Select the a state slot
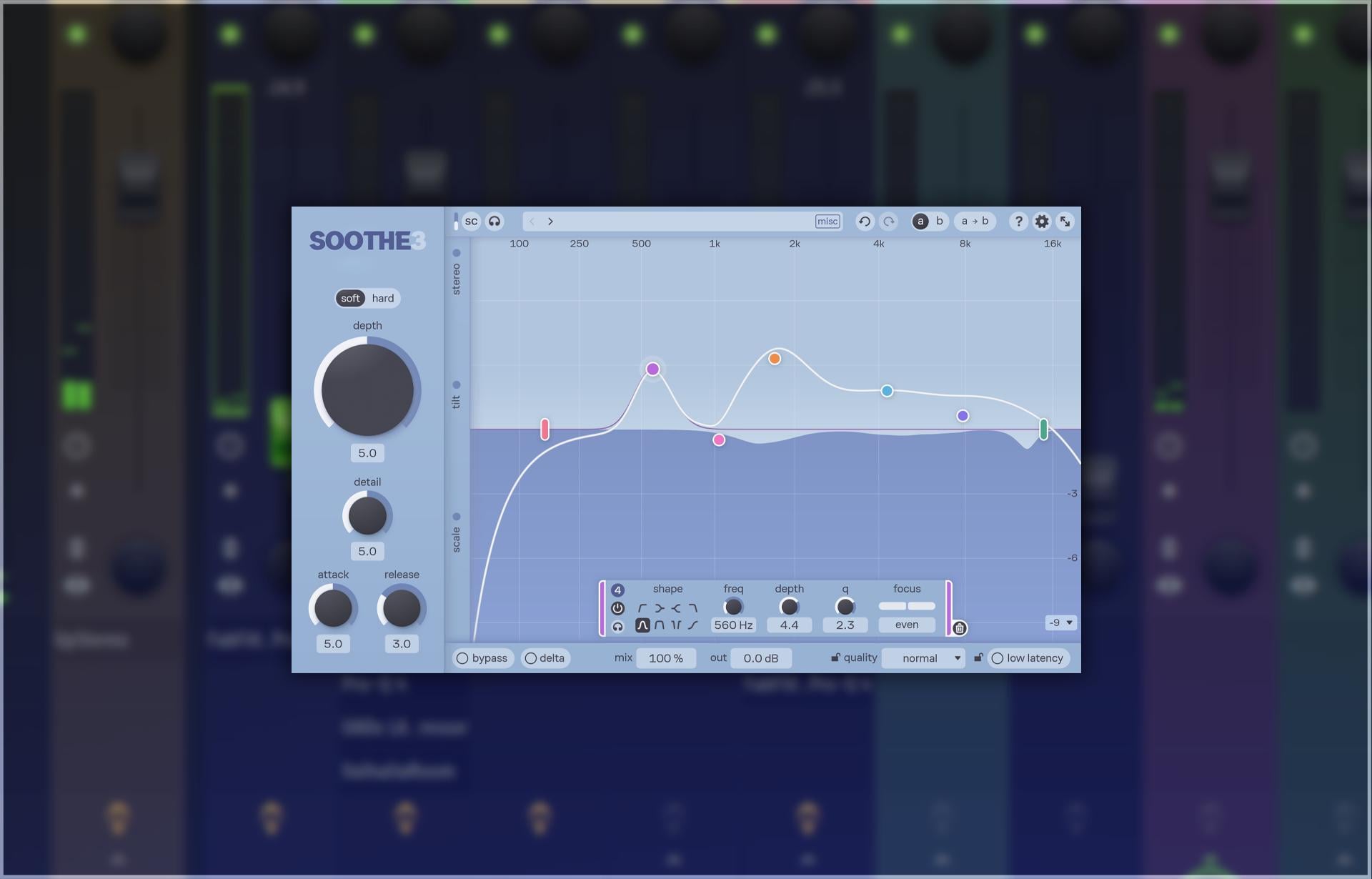The height and width of the screenshot is (879, 1372). click(920, 222)
